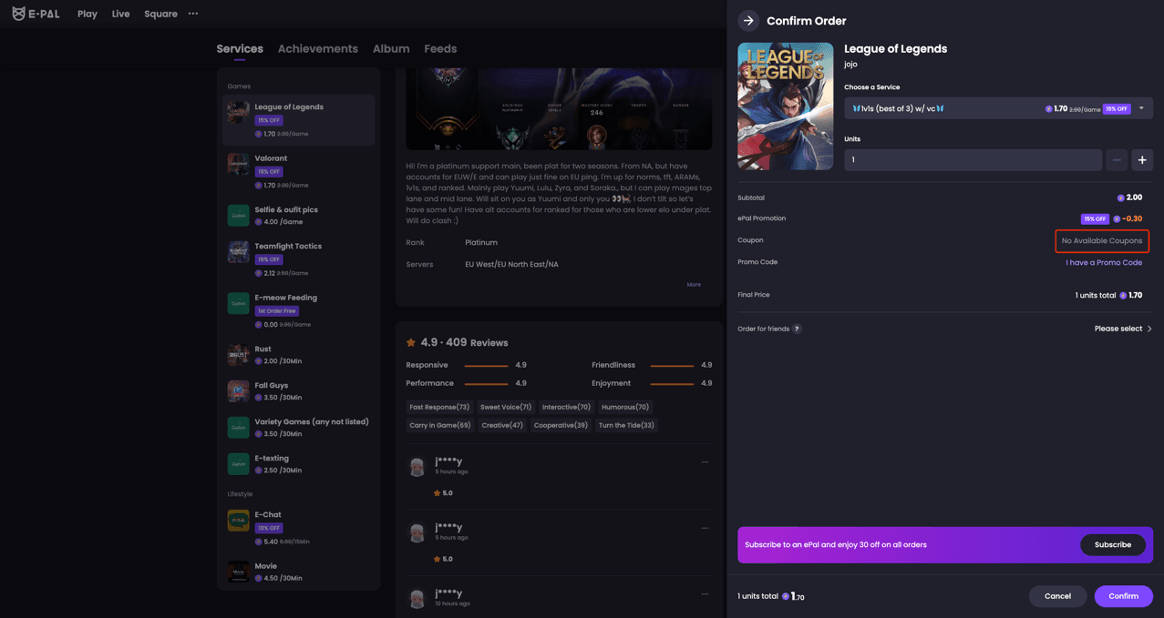The image size is (1164, 618).
Task: Click the E-PAL logo
Action: coord(35,14)
